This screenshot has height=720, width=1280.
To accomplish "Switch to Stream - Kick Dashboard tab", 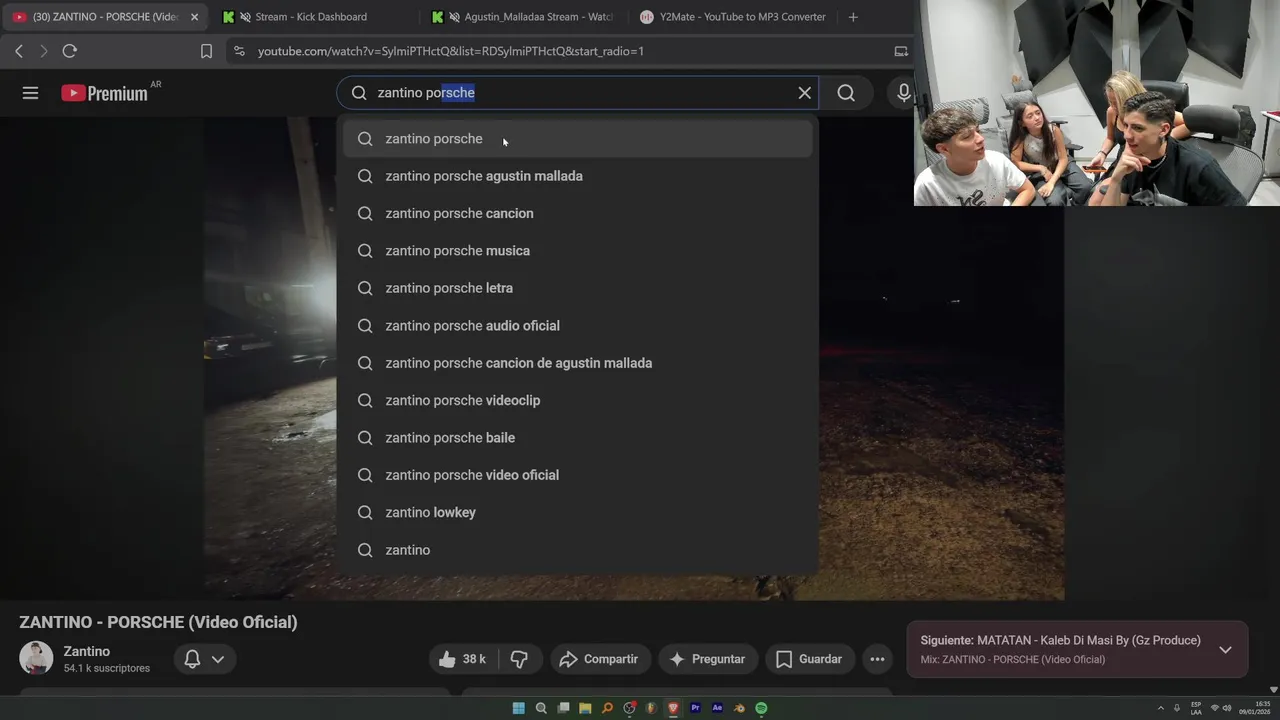I will click(x=310, y=17).
